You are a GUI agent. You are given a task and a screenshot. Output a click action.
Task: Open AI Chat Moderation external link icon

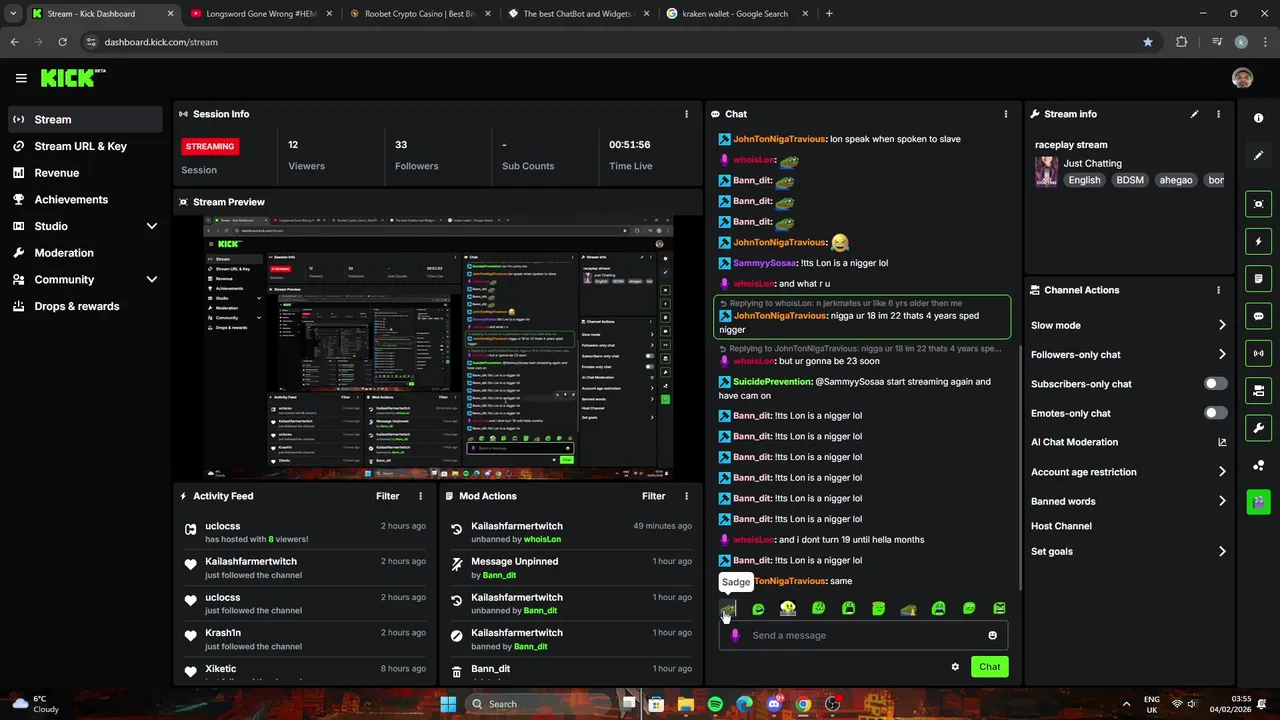(1221, 442)
